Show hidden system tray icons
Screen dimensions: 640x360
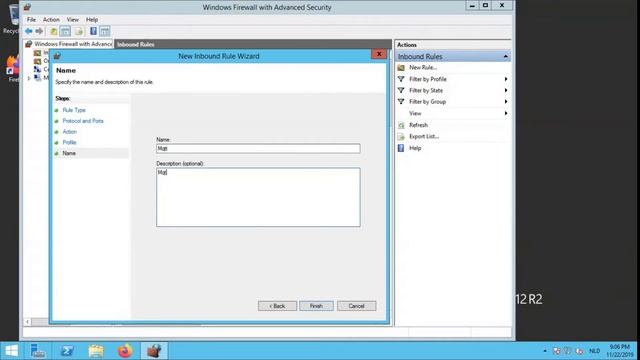[x=545, y=351]
